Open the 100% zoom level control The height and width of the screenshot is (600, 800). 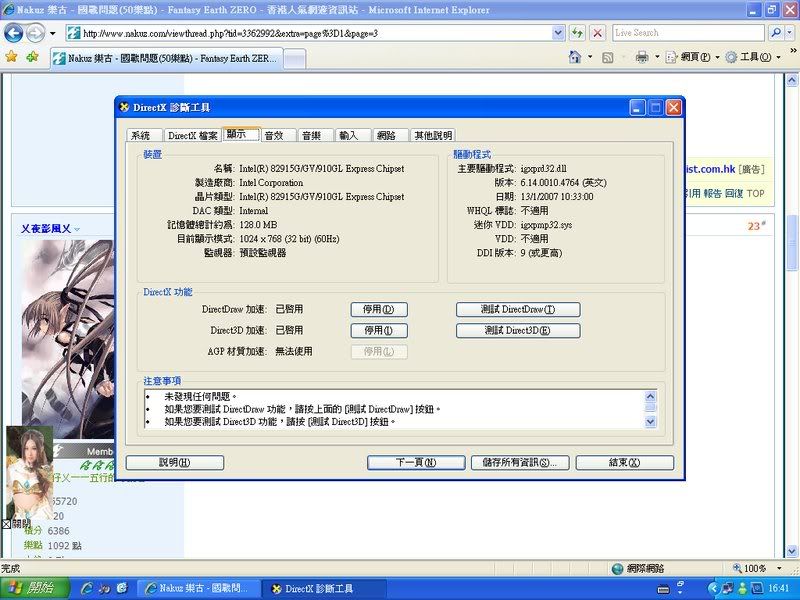tap(757, 568)
